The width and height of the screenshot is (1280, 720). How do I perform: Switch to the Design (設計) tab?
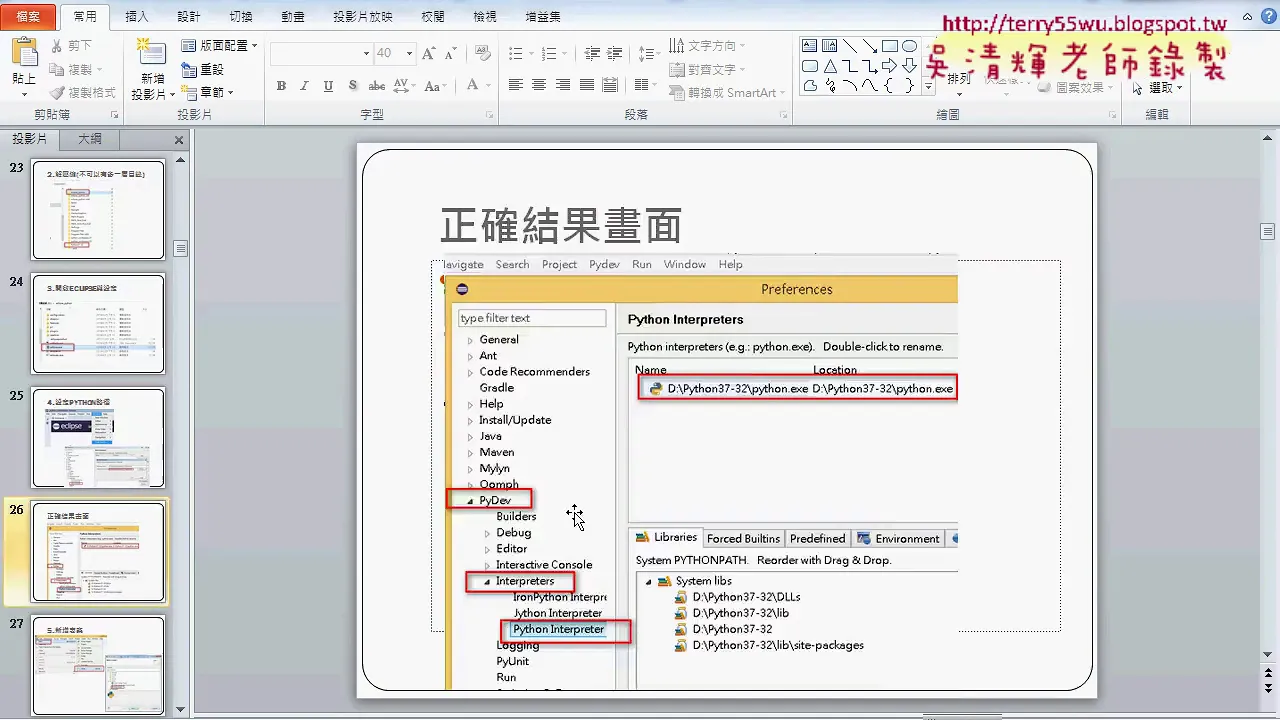tap(189, 17)
